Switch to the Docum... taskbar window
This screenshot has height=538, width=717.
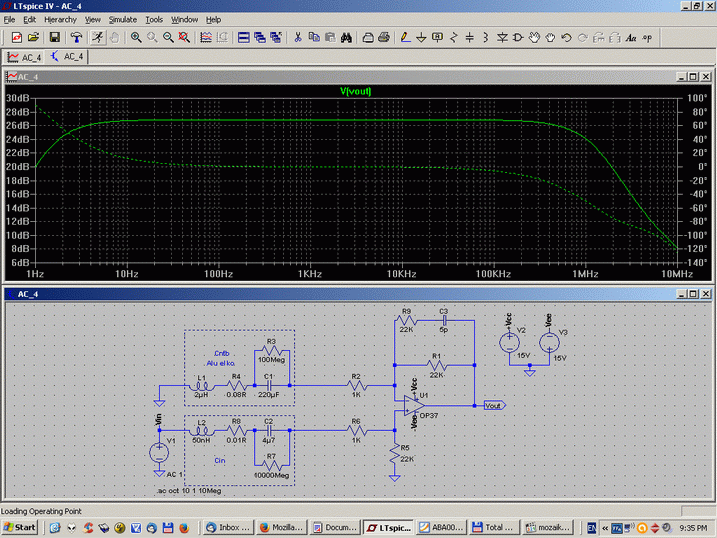(x=335, y=527)
